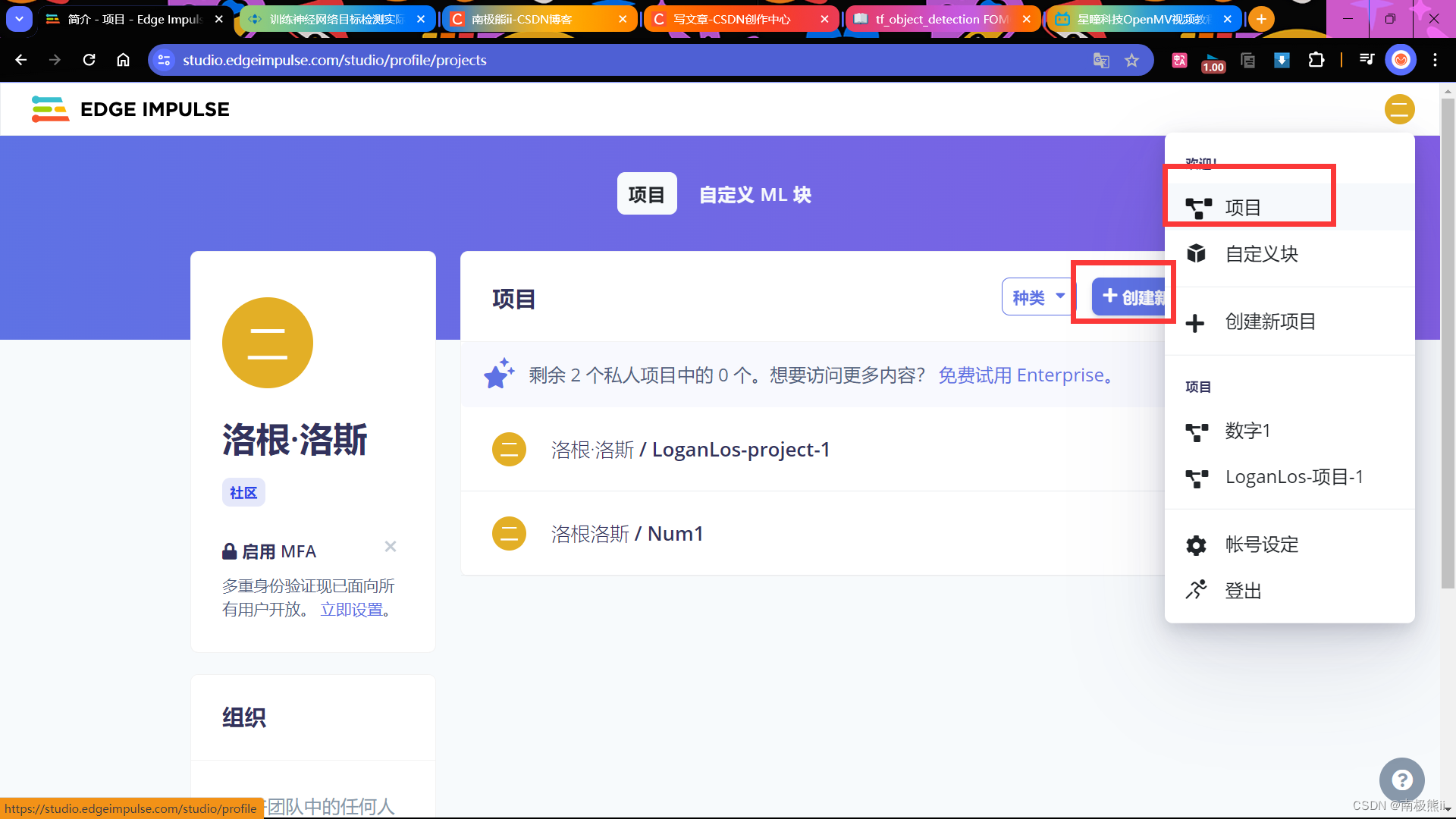The image size is (1456, 819).
Task: Switch to the 自定义 ML 块 tab
Action: [755, 195]
